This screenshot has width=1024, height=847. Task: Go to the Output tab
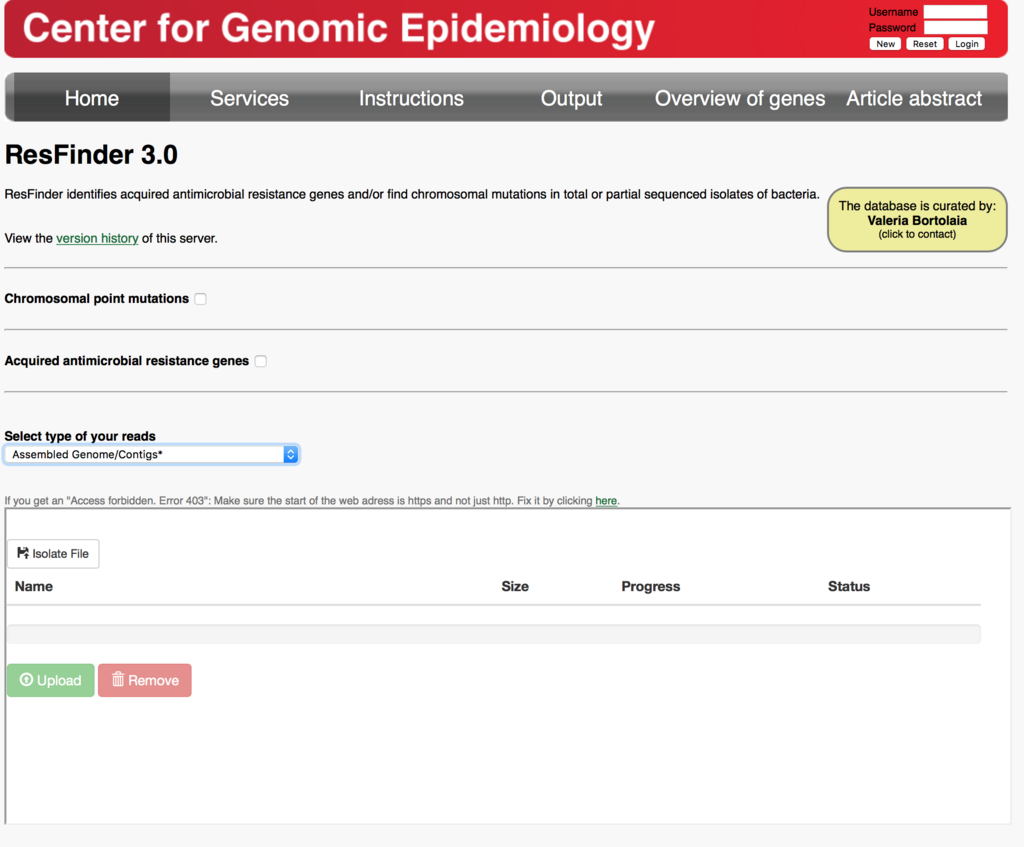[x=571, y=97]
